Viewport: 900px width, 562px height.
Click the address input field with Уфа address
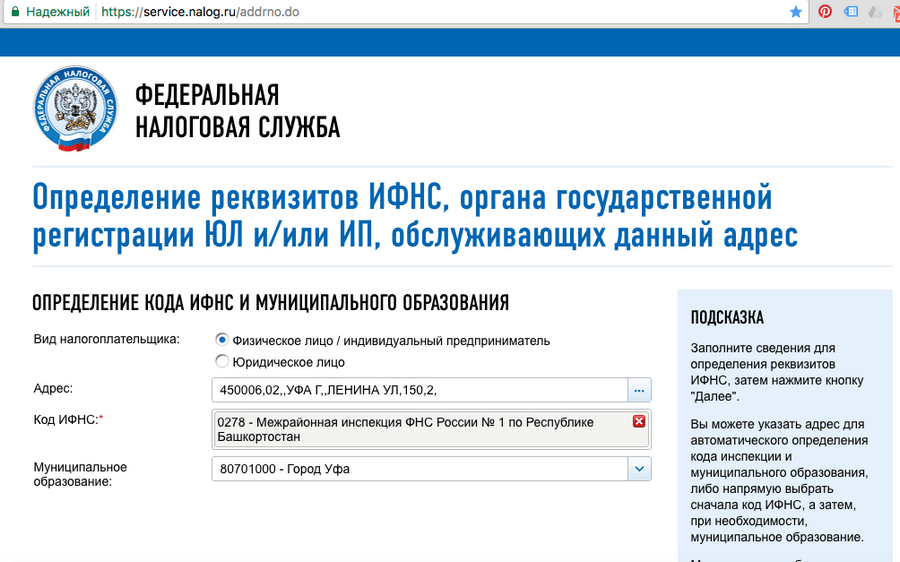[420, 389]
